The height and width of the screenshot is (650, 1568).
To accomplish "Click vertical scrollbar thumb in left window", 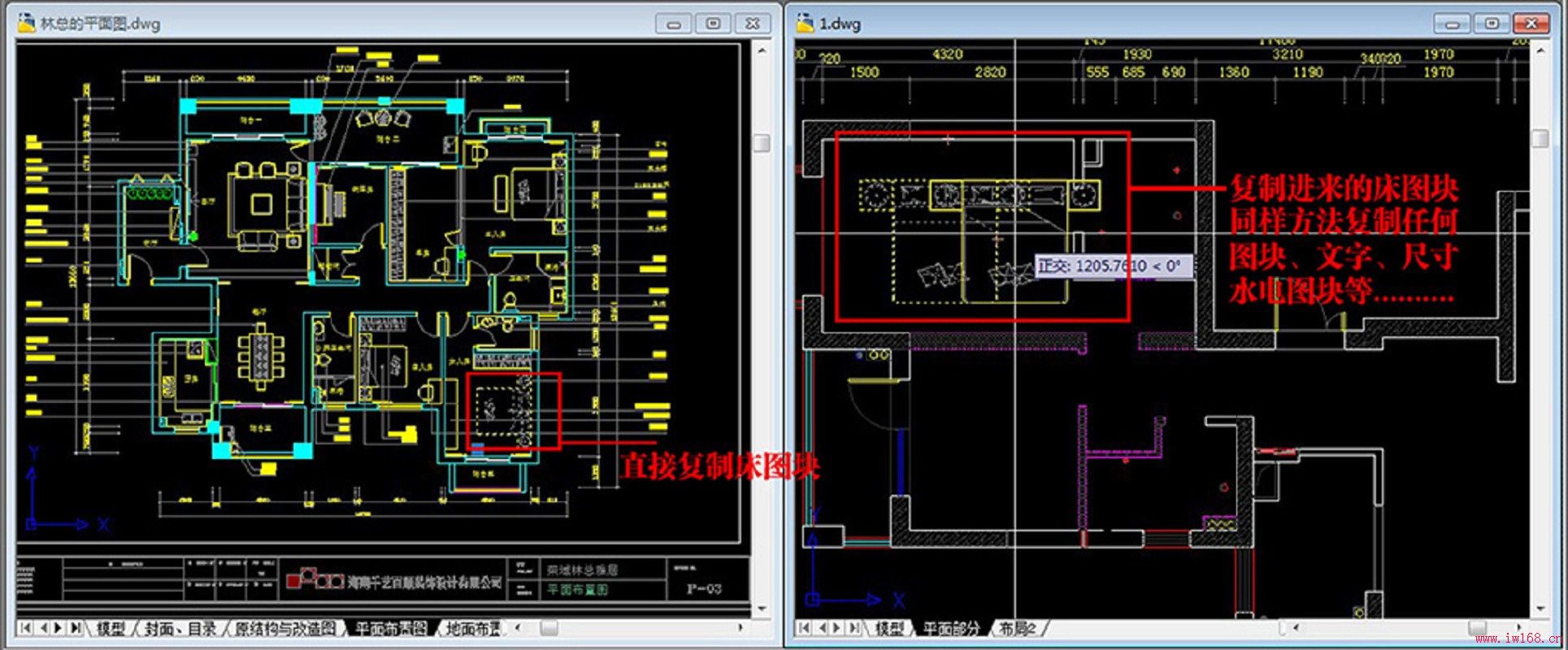I will tap(762, 144).
